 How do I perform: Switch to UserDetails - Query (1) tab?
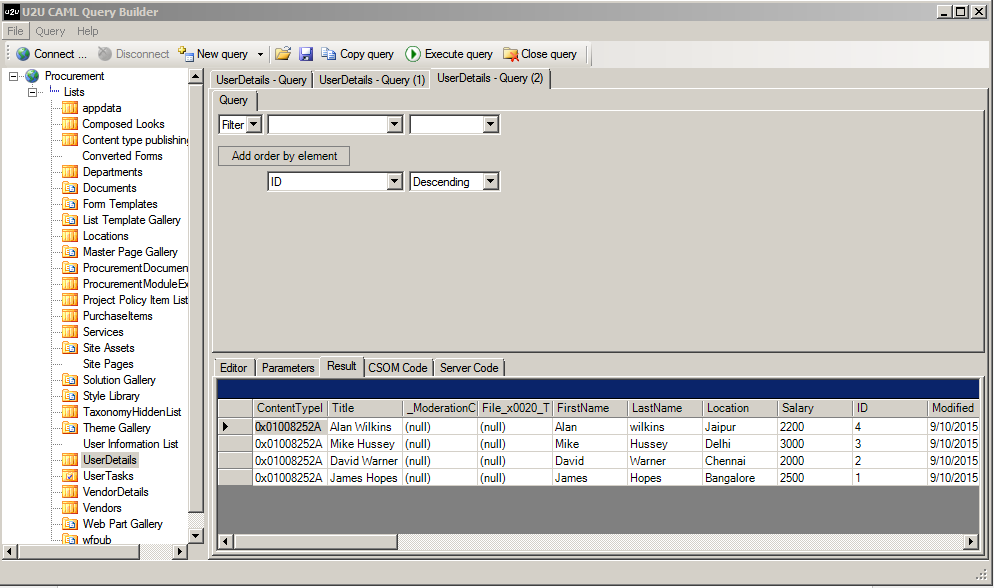pyautogui.click(x=372, y=80)
